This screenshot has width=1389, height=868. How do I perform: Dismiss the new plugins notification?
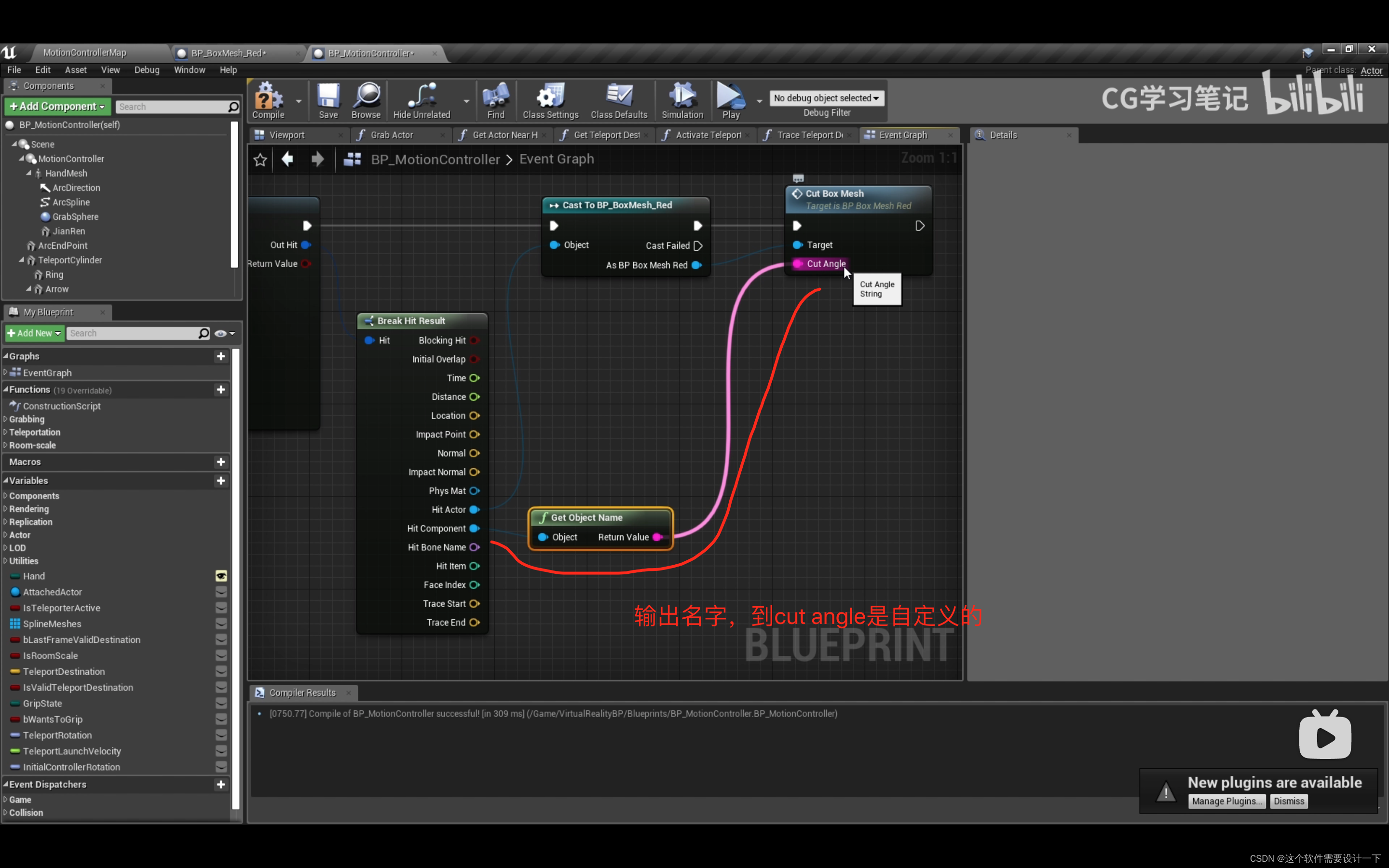point(1289,801)
